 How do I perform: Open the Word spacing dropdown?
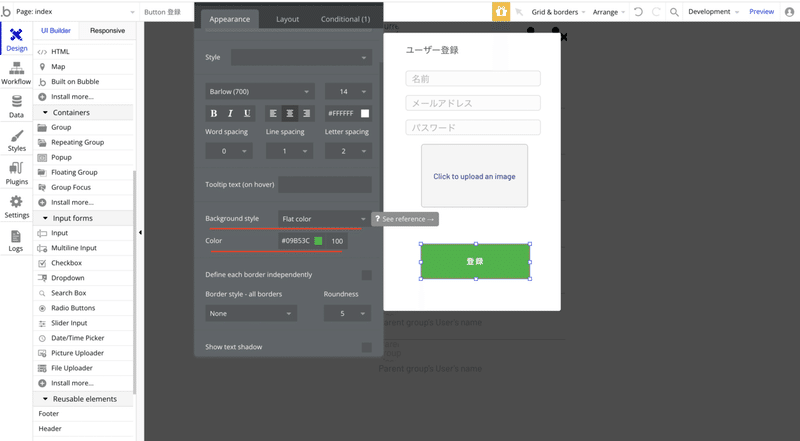click(229, 151)
